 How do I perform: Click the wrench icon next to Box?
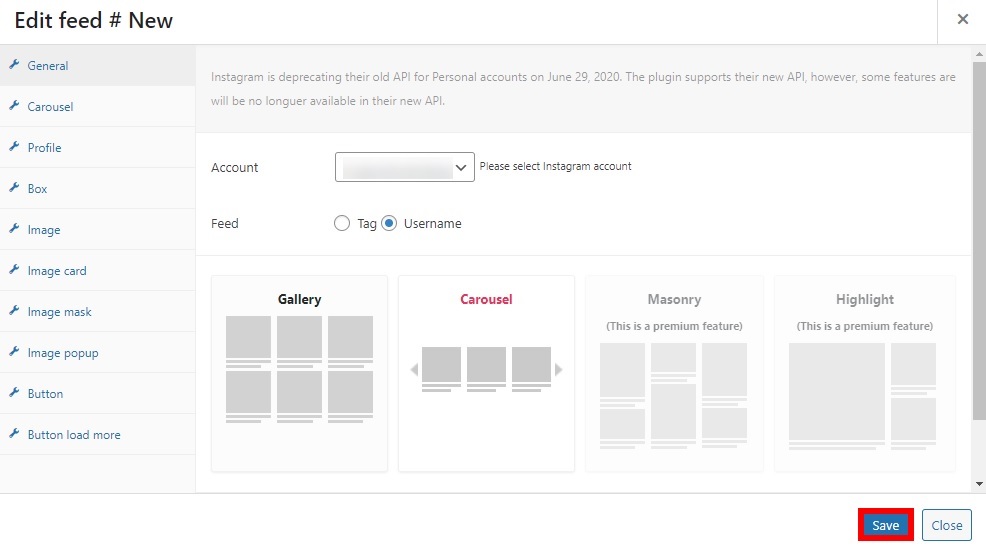tap(14, 187)
